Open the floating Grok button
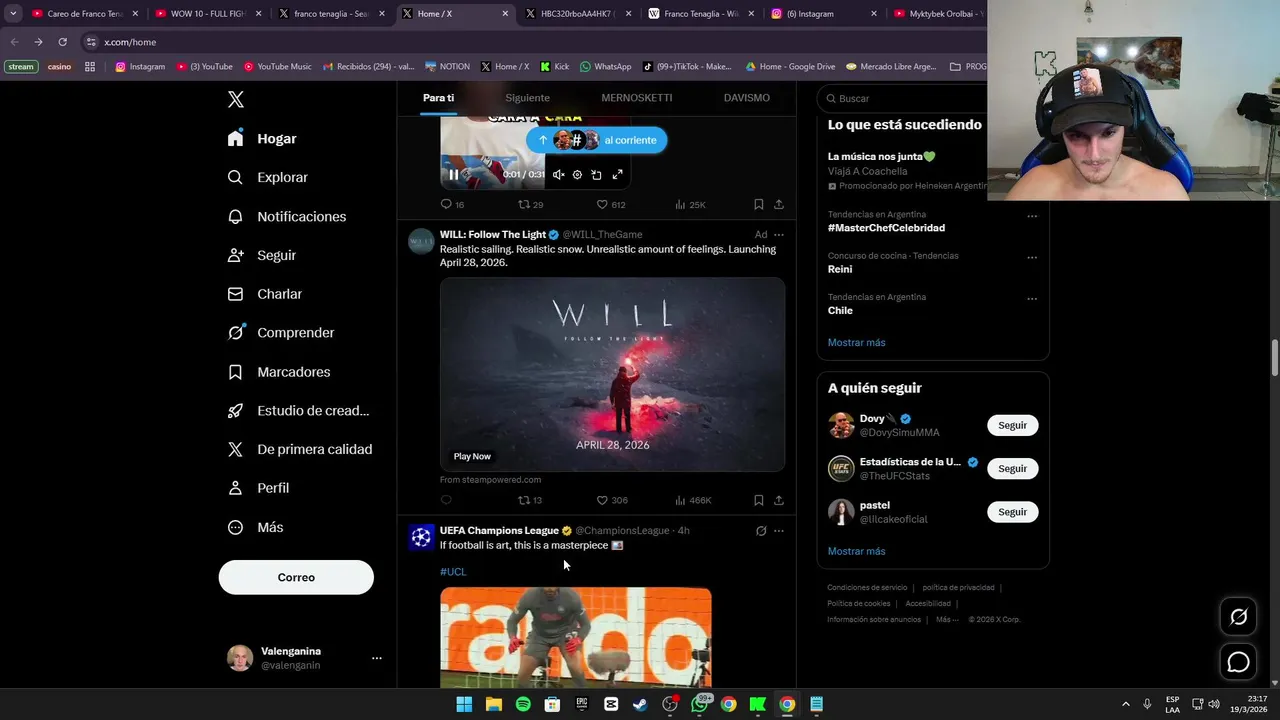The width and height of the screenshot is (1280, 720). coord(1238,617)
